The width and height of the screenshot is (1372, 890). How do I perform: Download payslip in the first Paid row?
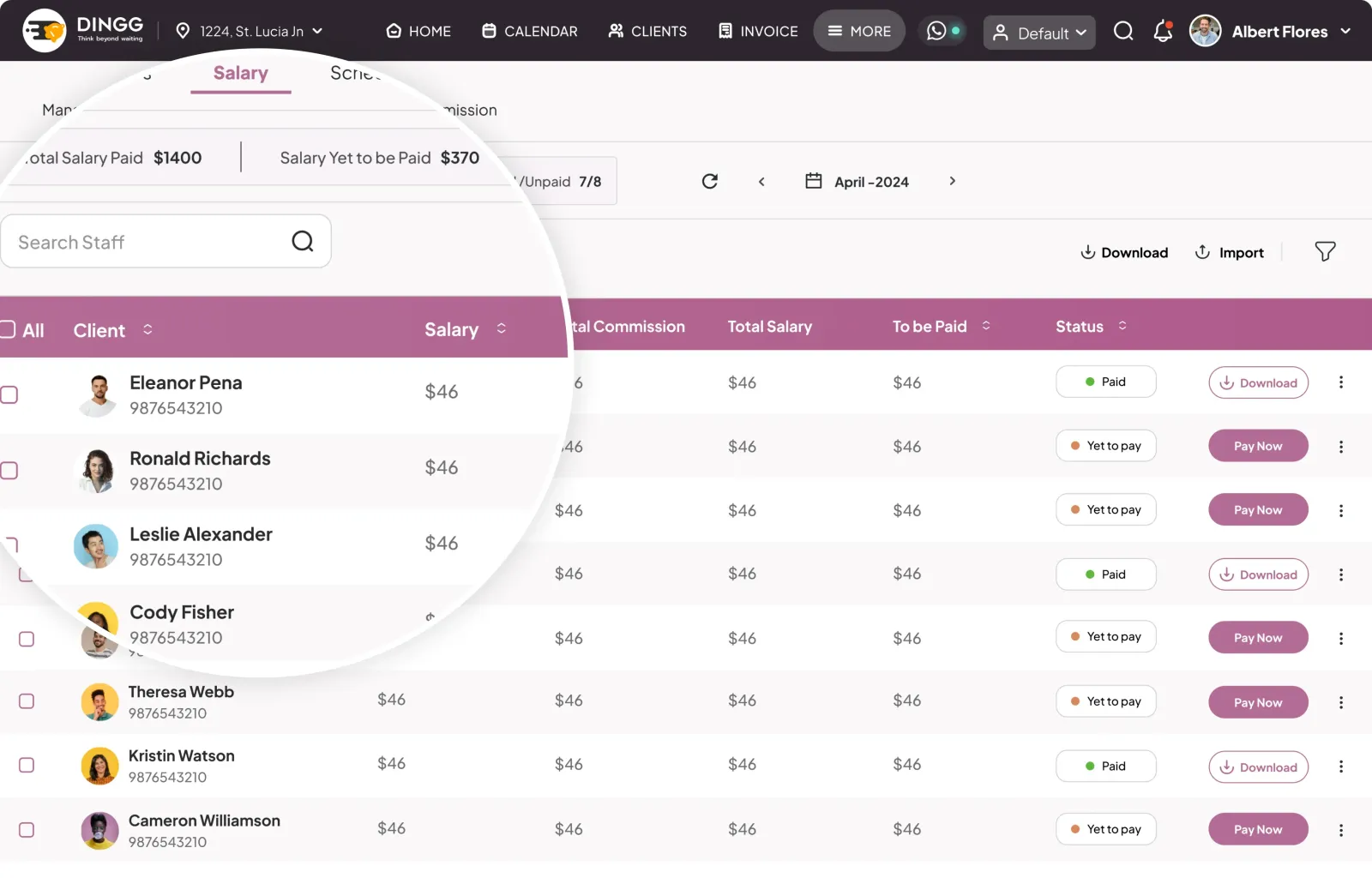pos(1258,382)
